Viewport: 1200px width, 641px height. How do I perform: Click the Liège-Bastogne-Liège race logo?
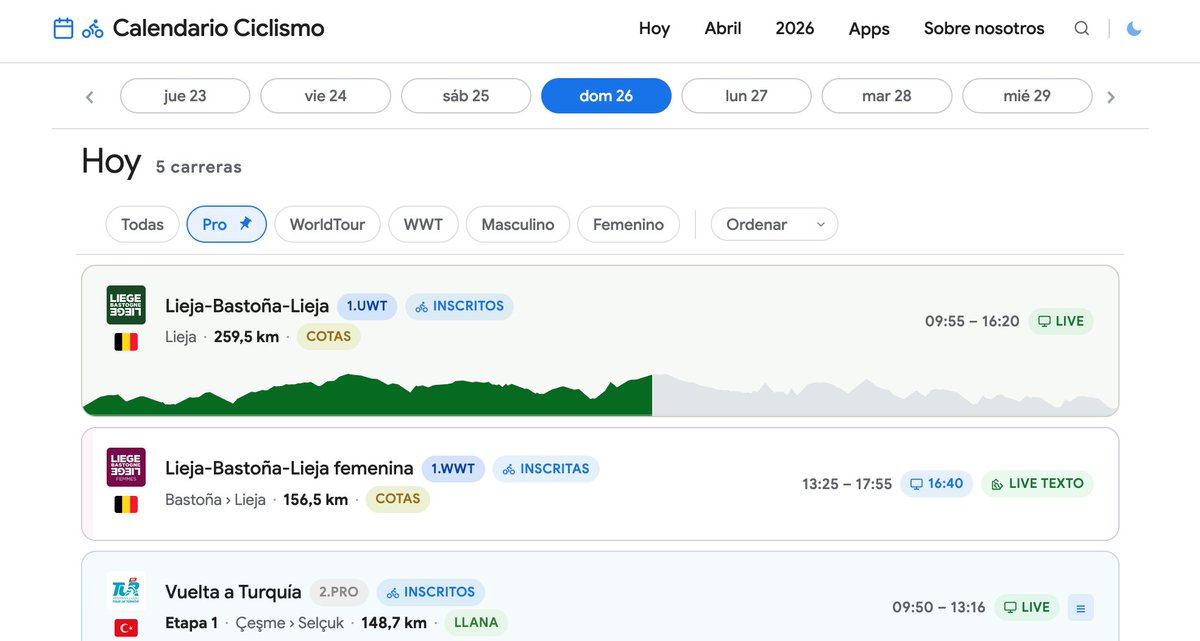tap(126, 305)
